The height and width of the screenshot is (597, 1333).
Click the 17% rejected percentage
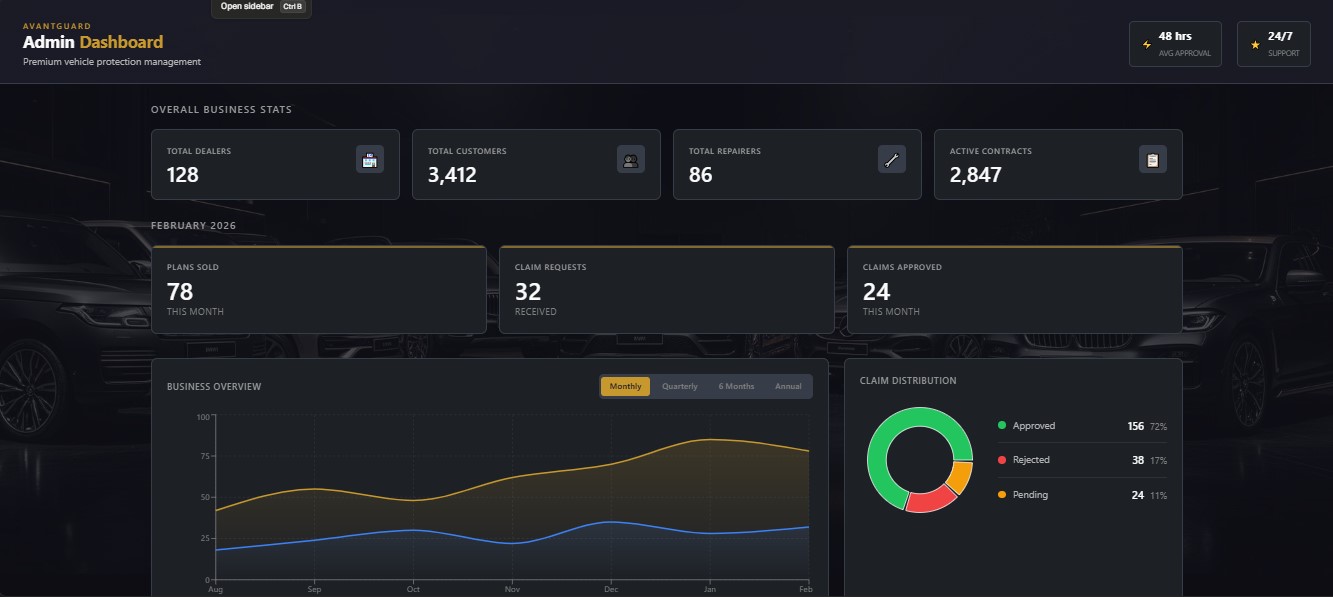(1158, 461)
